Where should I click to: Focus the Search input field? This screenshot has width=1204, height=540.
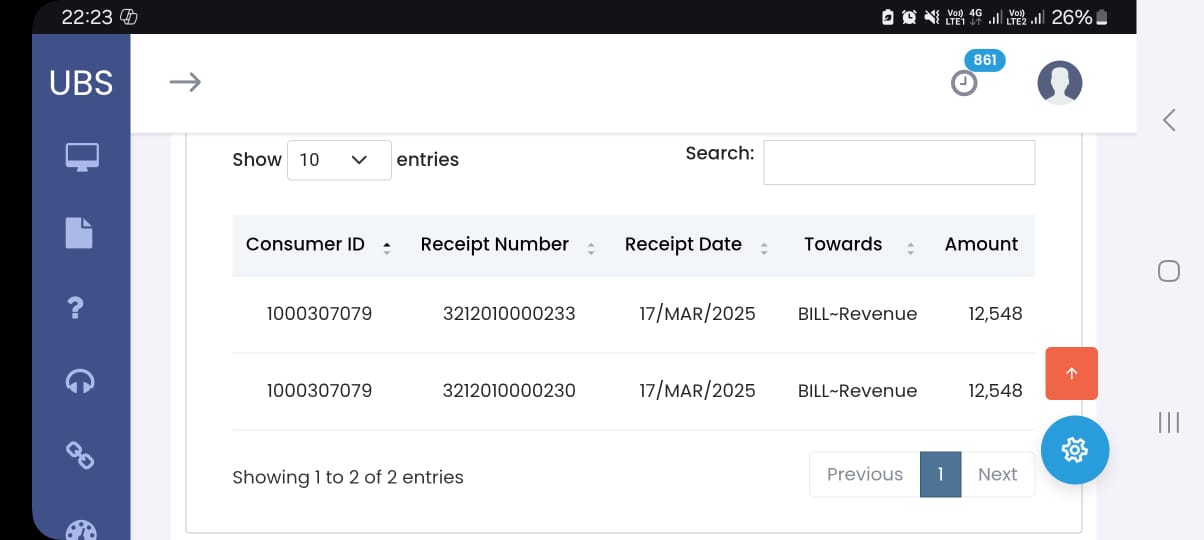(899, 162)
